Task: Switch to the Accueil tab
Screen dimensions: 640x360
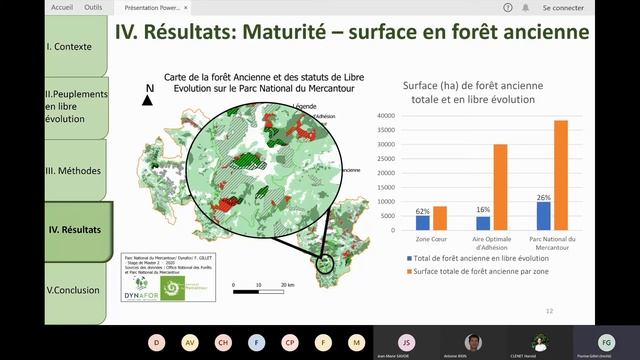Action: (x=62, y=7)
